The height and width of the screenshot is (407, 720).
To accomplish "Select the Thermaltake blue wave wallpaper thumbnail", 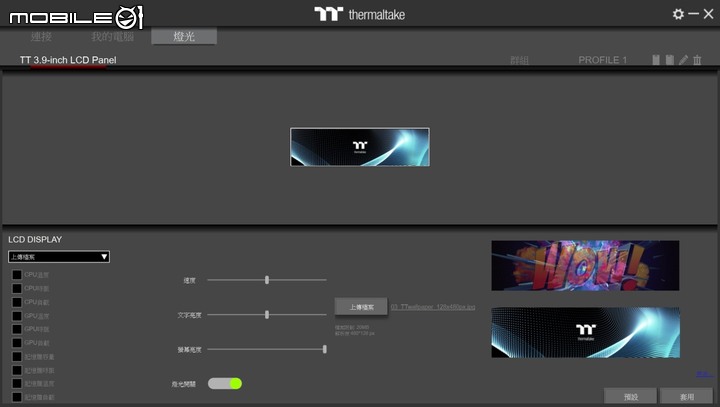I will (585, 333).
